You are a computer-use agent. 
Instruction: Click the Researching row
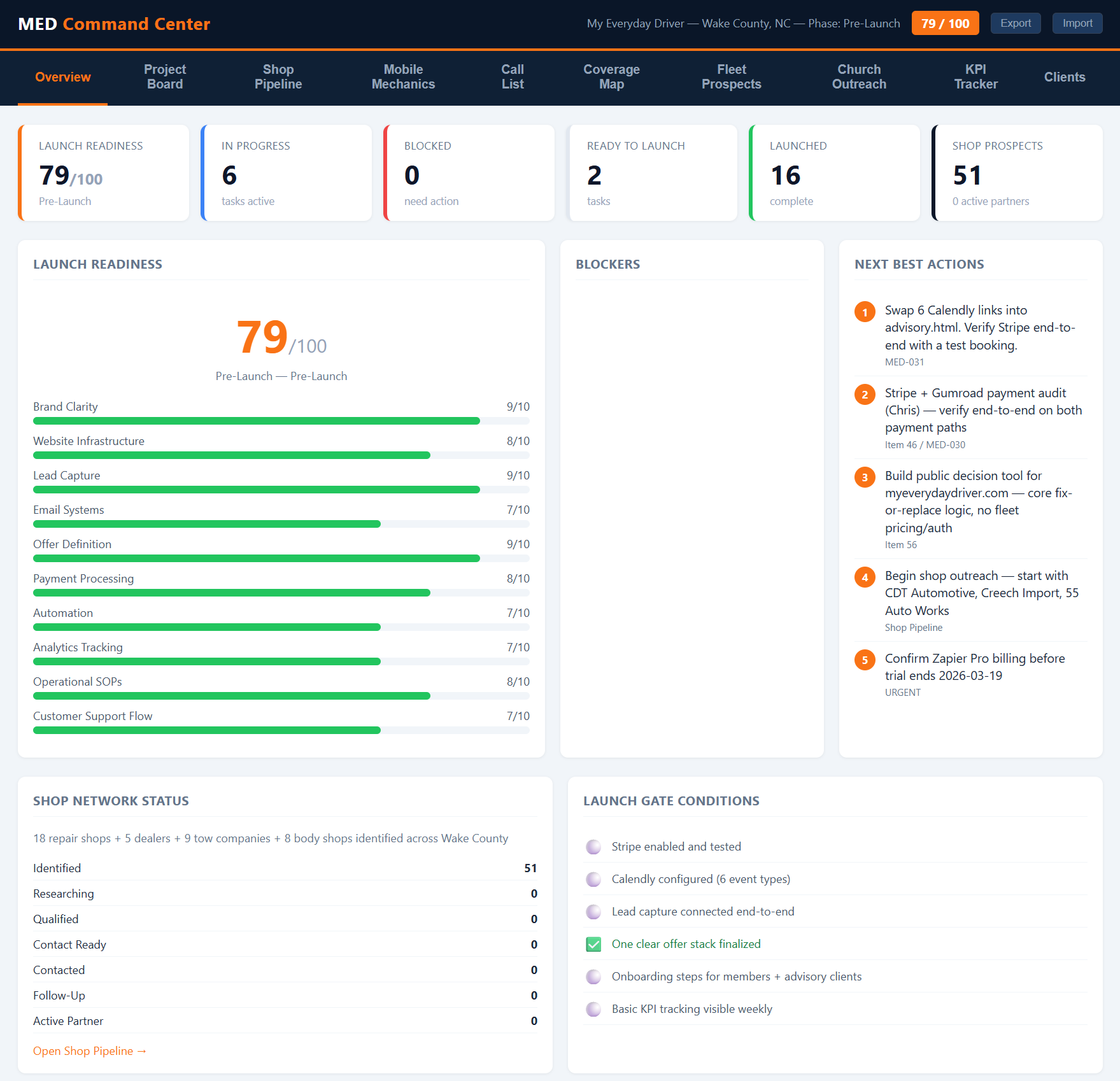[x=285, y=894]
